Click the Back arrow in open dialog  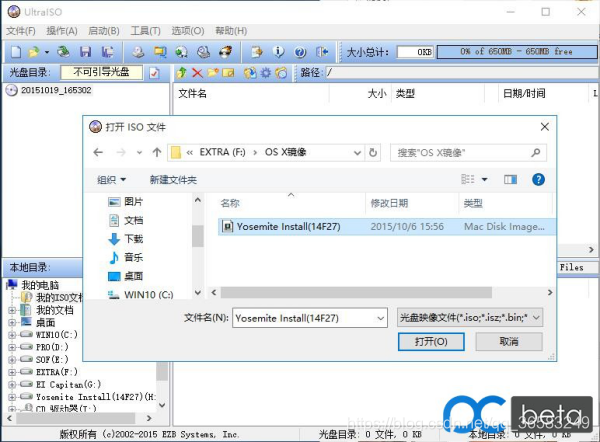click(x=98, y=152)
